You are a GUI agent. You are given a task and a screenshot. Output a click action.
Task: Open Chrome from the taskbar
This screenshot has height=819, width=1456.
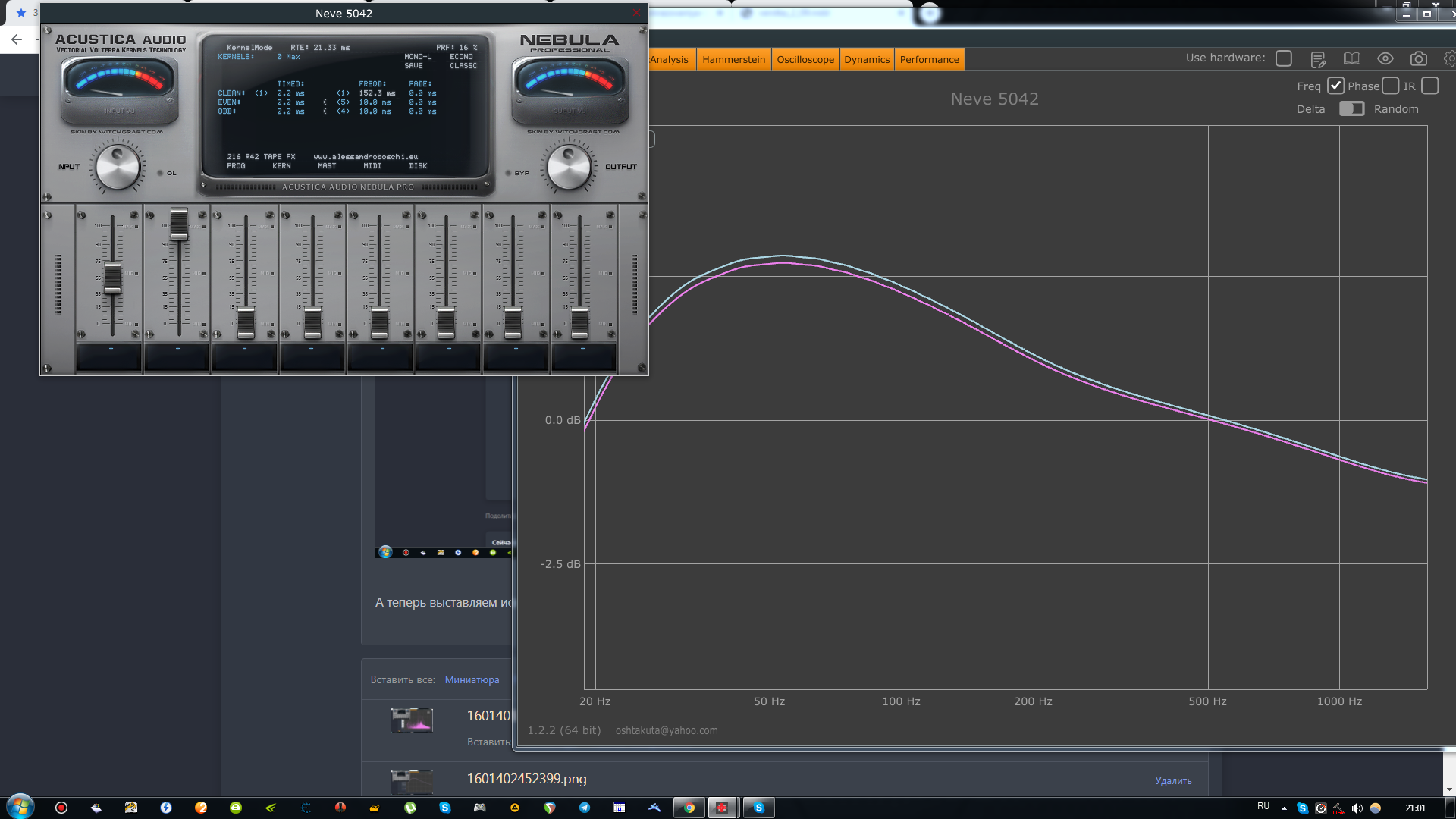pos(689,808)
